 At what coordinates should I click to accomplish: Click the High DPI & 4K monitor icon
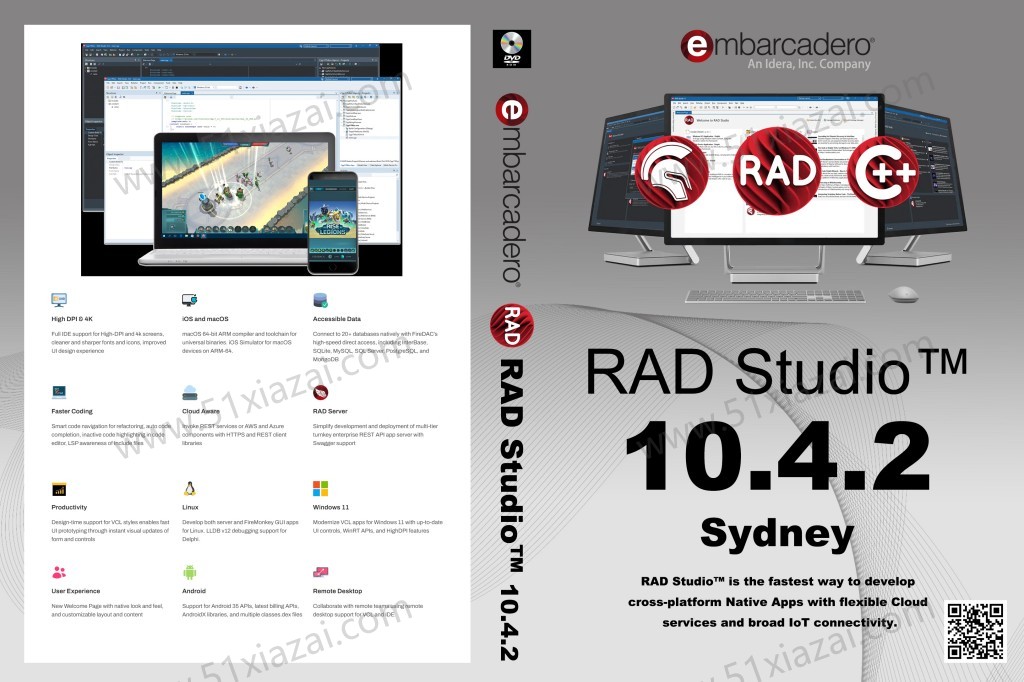[x=59, y=300]
